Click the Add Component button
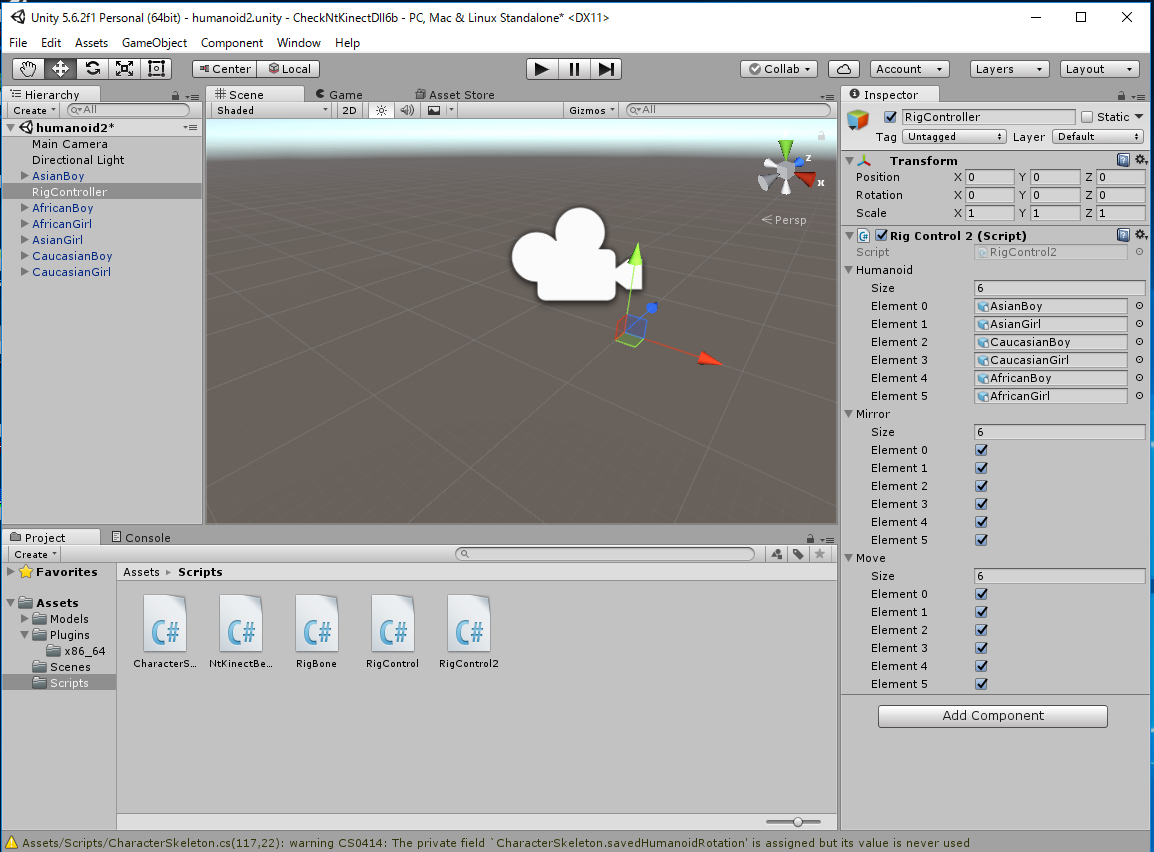This screenshot has width=1154, height=852. click(992, 716)
